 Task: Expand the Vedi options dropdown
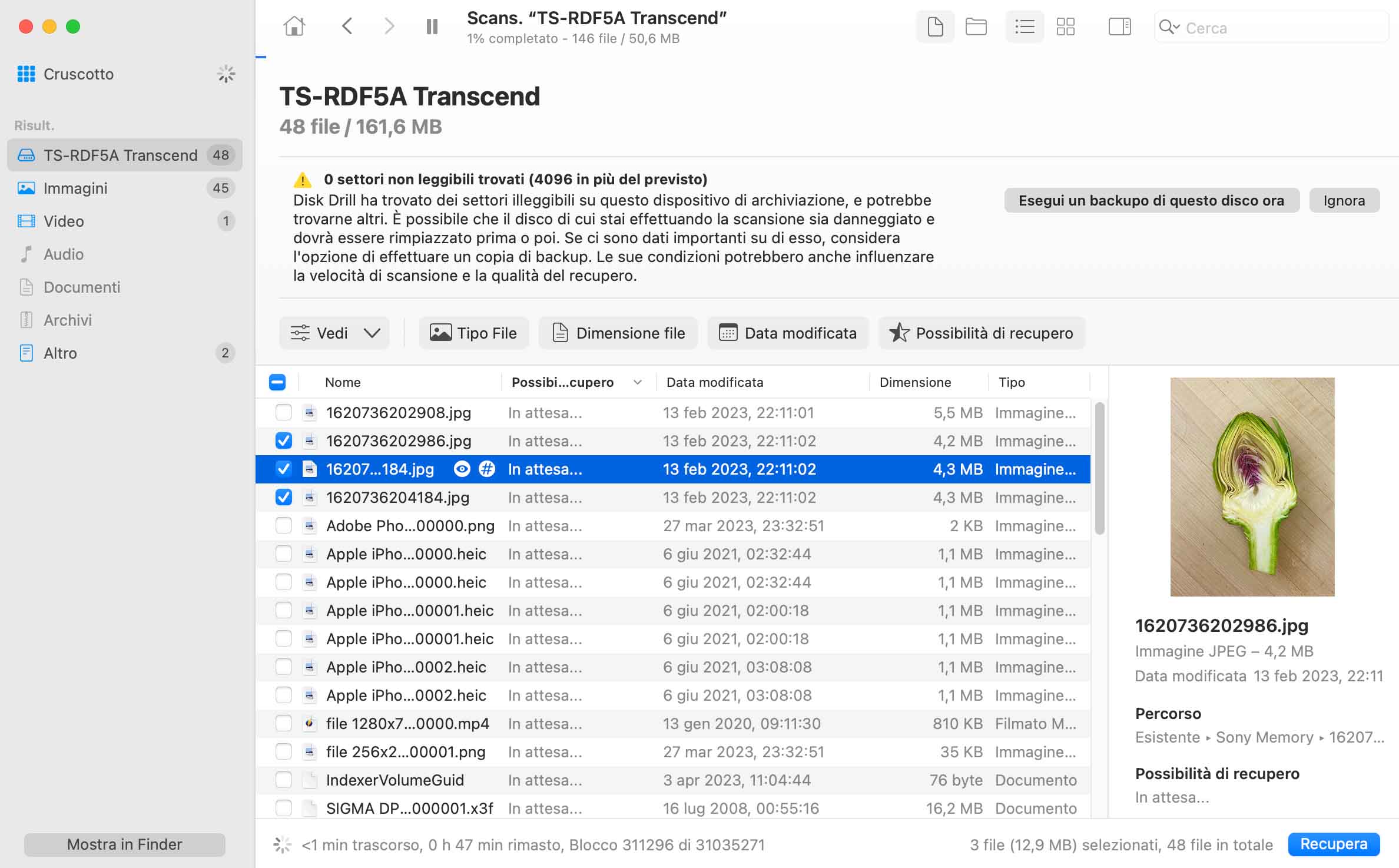(370, 333)
